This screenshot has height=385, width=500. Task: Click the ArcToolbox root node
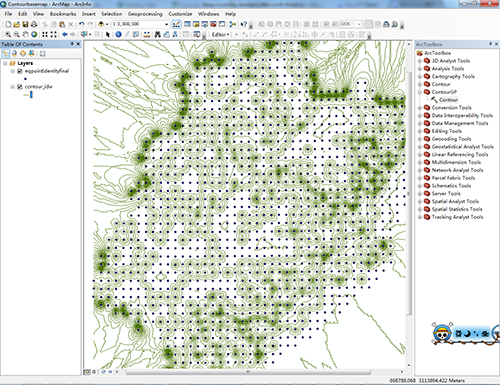[x=437, y=53]
